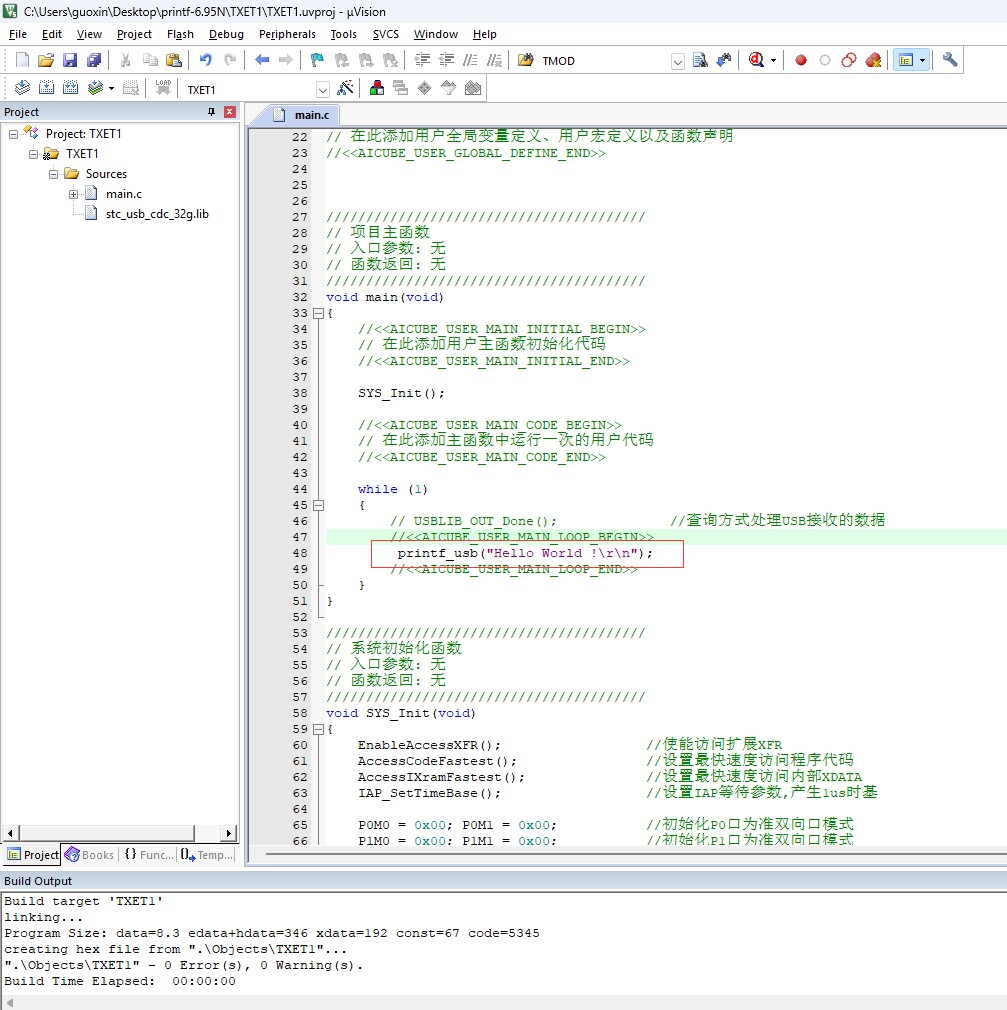
Task: Comment out the selected lines
Action: click(x=470, y=61)
